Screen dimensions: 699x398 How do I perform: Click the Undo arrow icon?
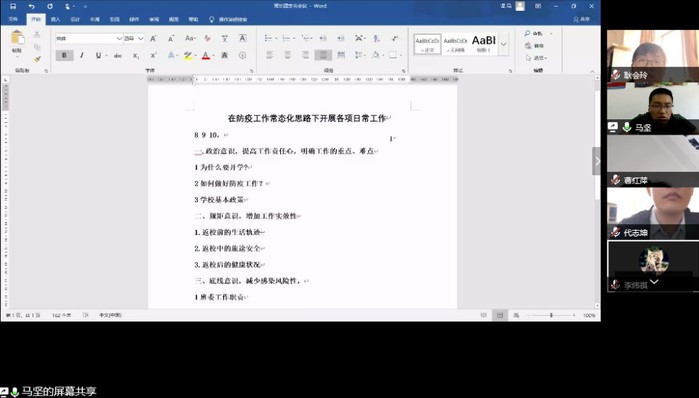coord(32,6)
